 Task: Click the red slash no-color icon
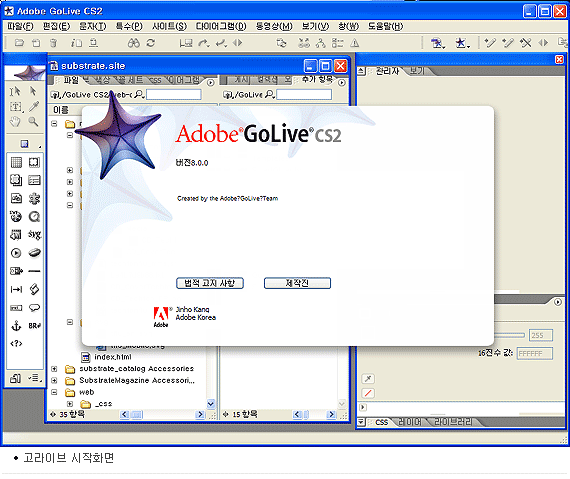coord(368,393)
